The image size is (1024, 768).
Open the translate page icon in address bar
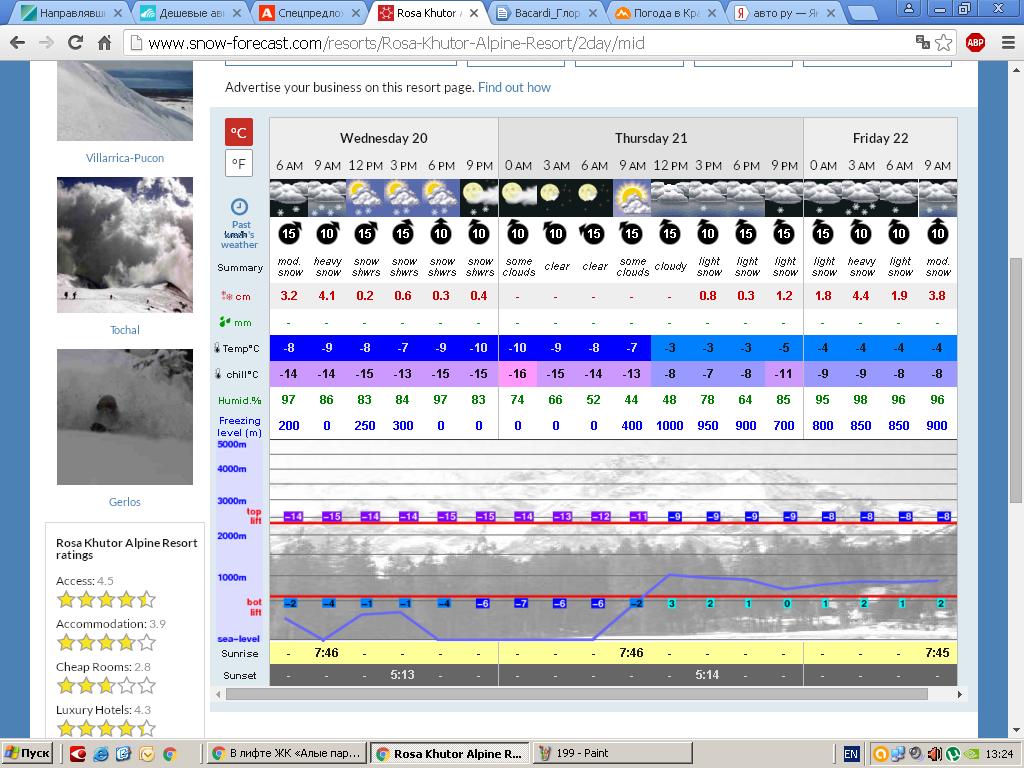click(923, 42)
